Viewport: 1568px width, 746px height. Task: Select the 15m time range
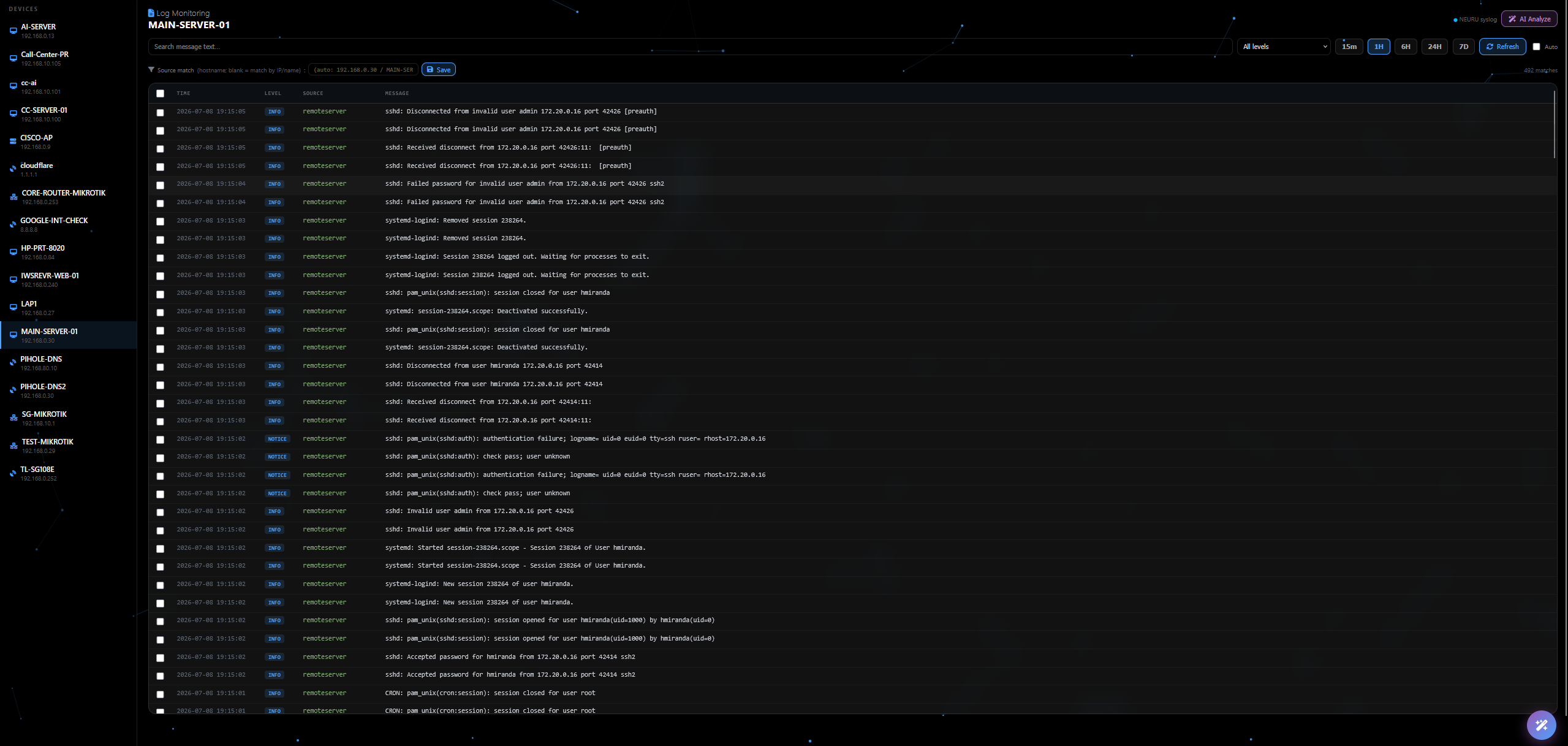click(x=1349, y=47)
